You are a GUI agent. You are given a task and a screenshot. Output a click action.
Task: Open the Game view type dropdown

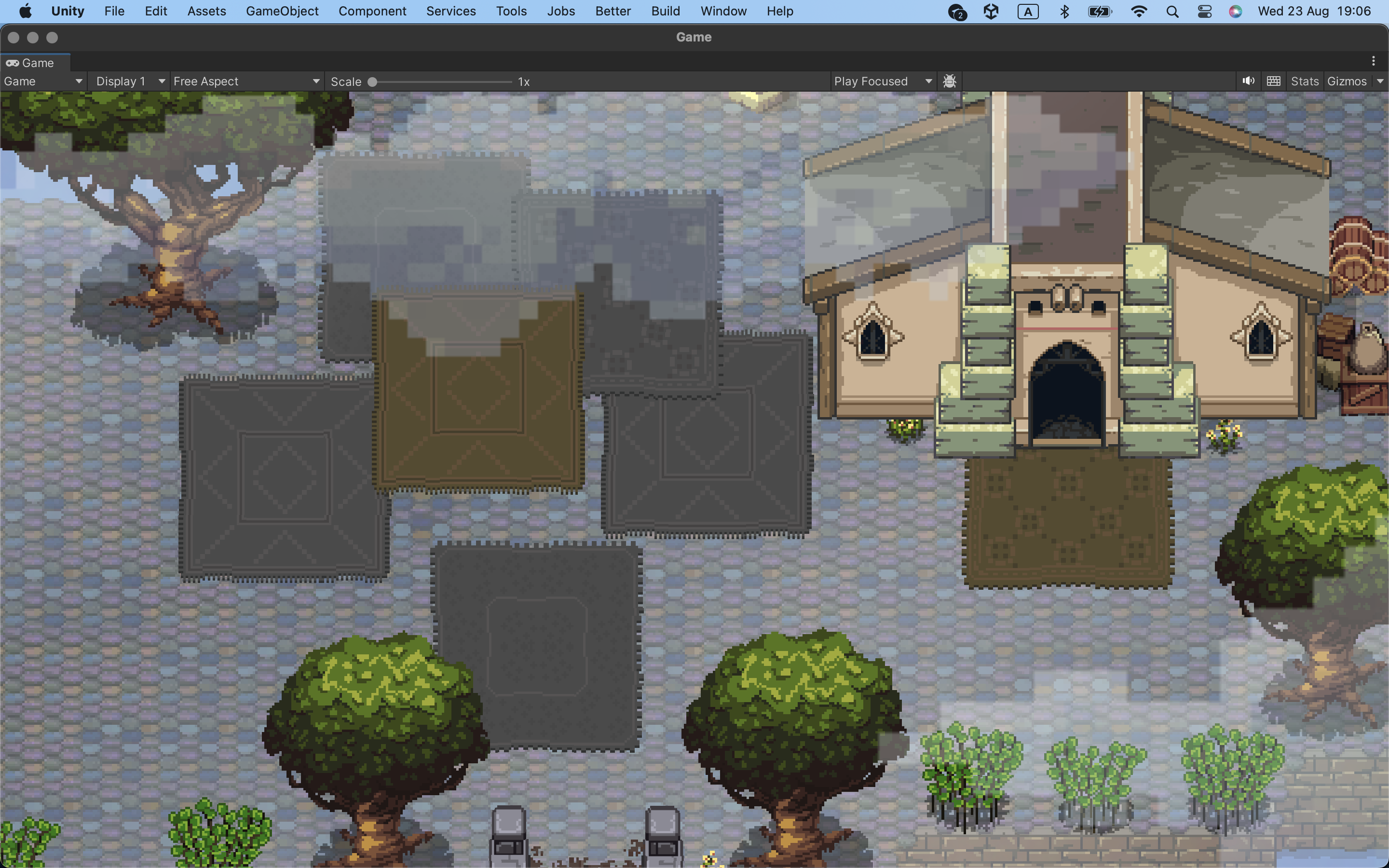click(x=43, y=81)
